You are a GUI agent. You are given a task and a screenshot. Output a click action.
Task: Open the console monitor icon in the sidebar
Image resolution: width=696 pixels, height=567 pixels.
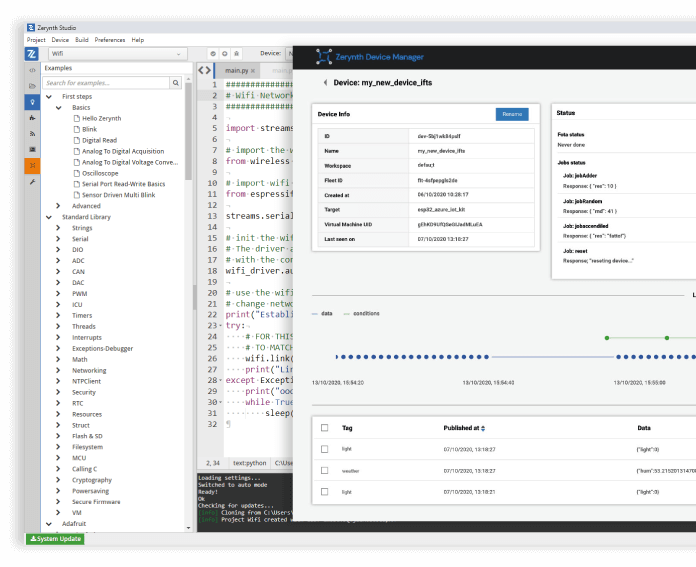click(32, 150)
